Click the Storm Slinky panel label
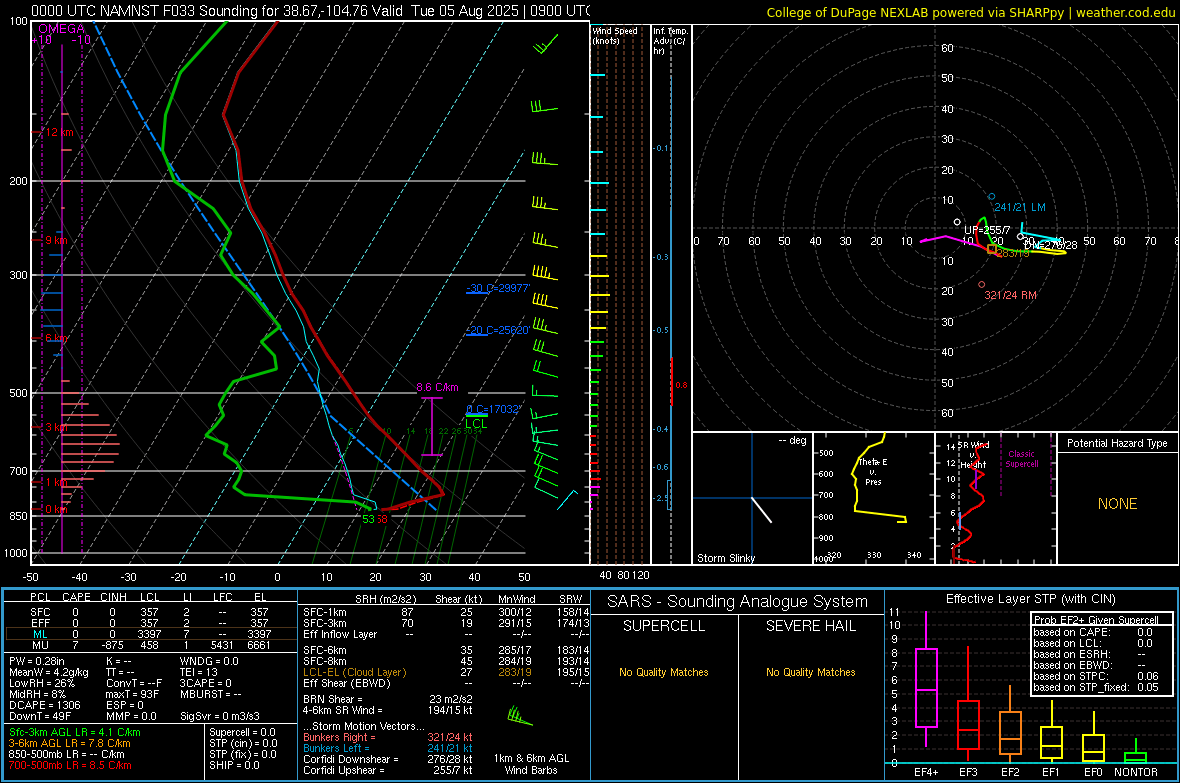This screenshot has height=783, width=1180. click(726, 558)
